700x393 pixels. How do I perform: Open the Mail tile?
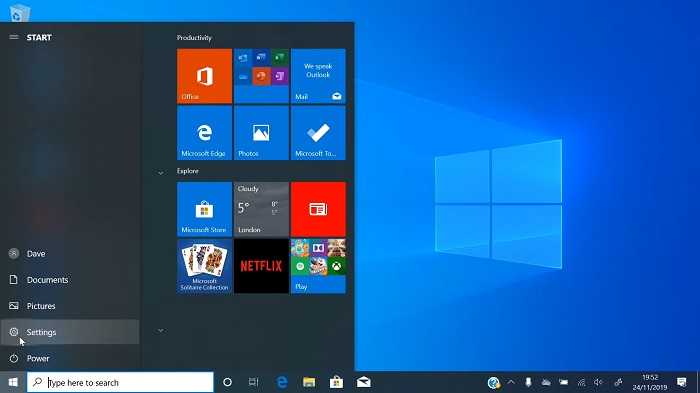point(318,76)
